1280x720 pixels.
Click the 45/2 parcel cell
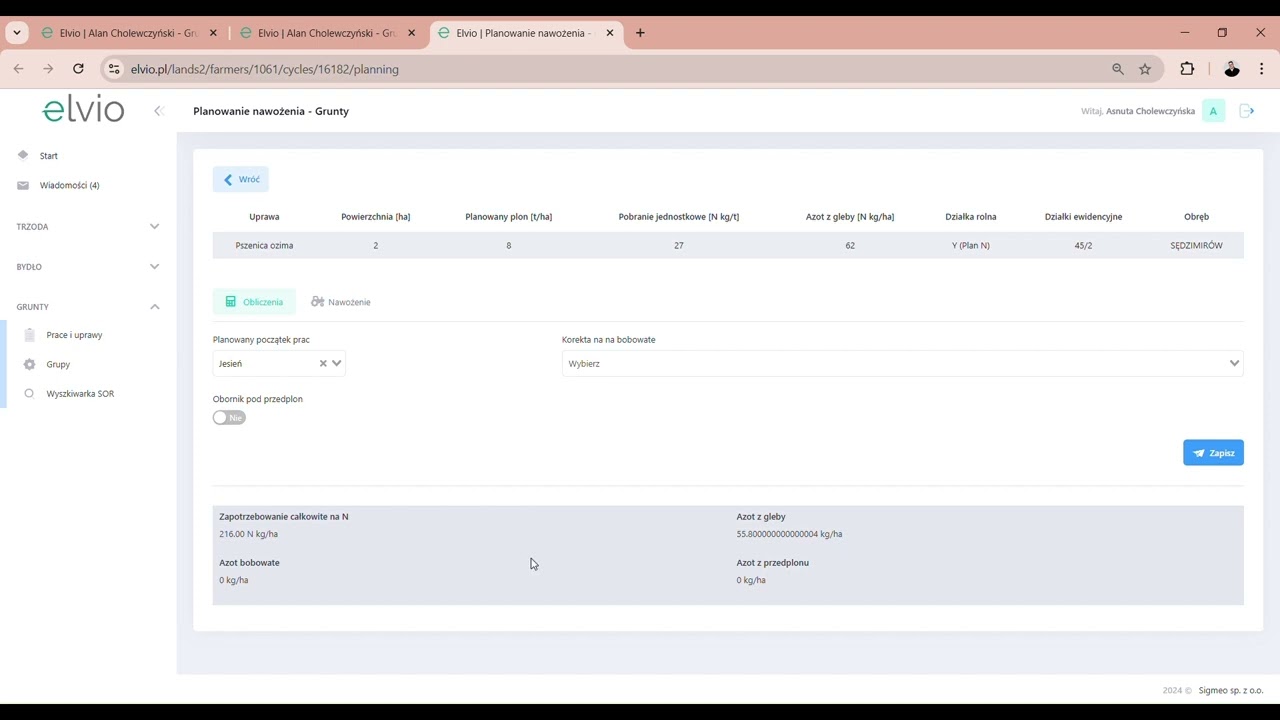1083,245
